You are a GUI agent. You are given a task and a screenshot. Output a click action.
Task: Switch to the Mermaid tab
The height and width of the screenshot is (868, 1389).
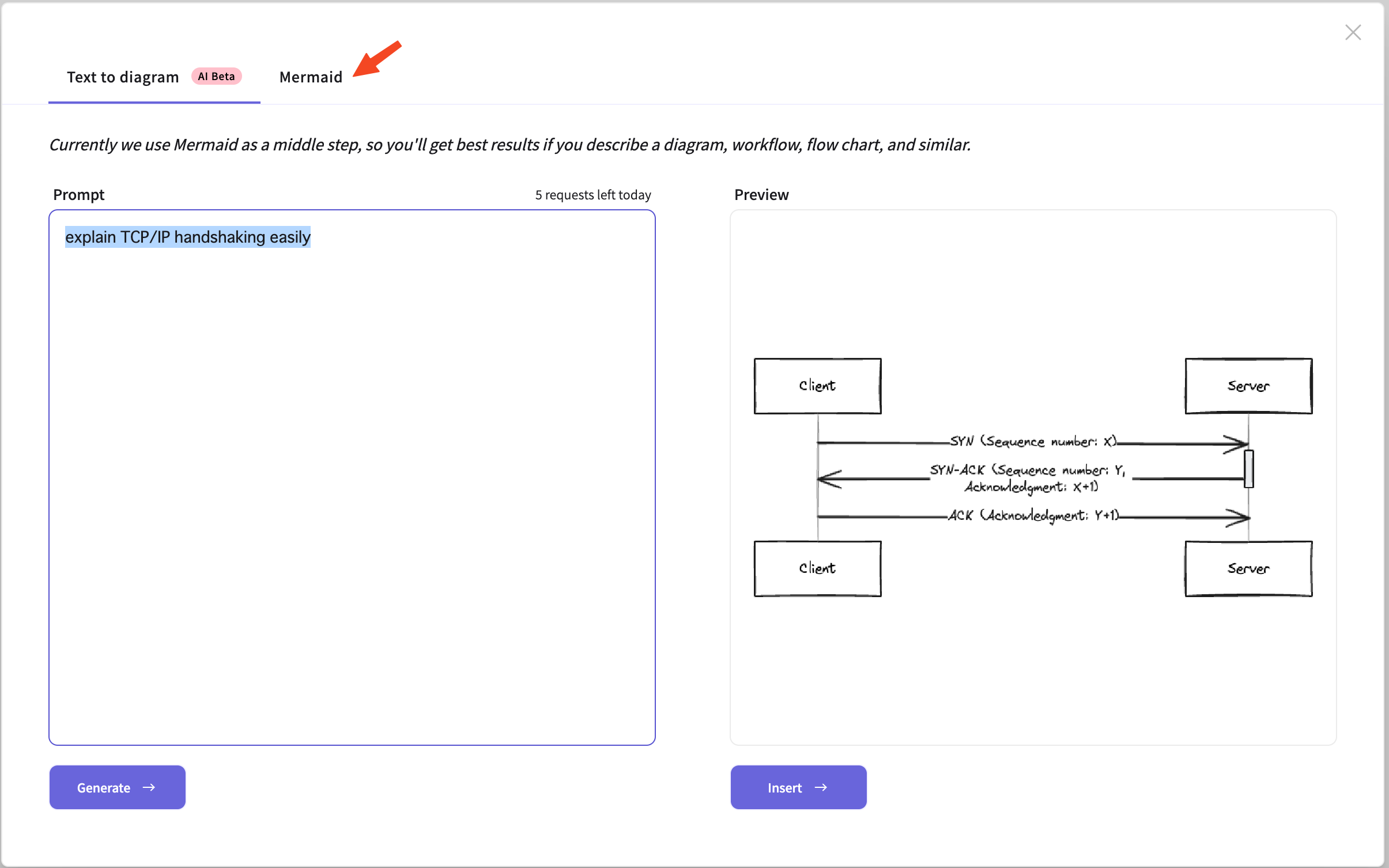311,77
